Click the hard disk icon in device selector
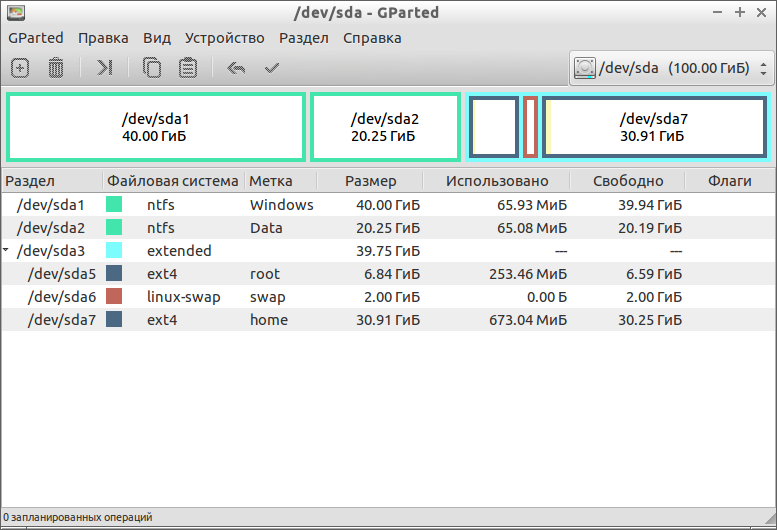 (585, 68)
